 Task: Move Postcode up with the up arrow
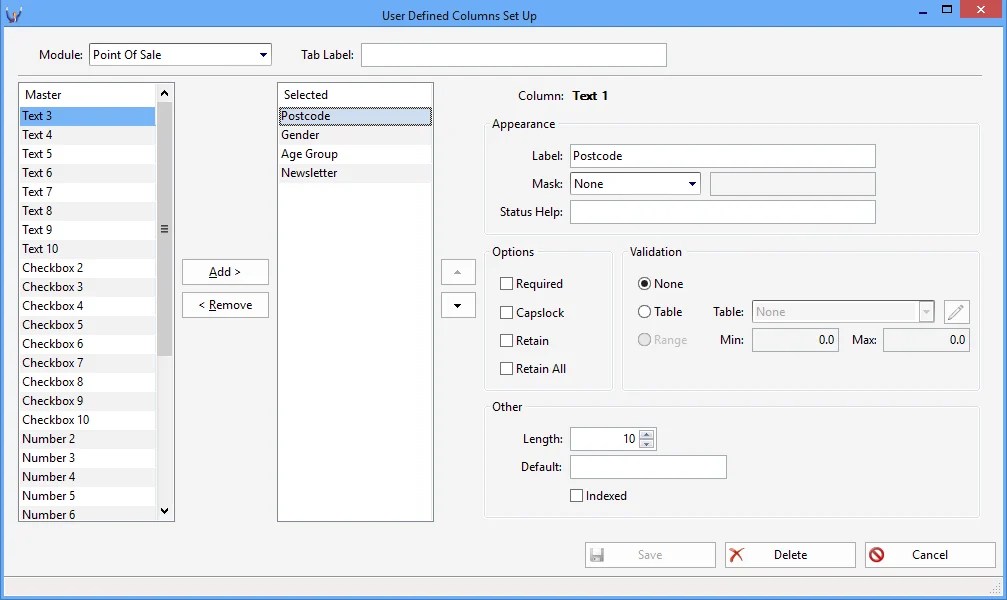(x=458, y=271)
